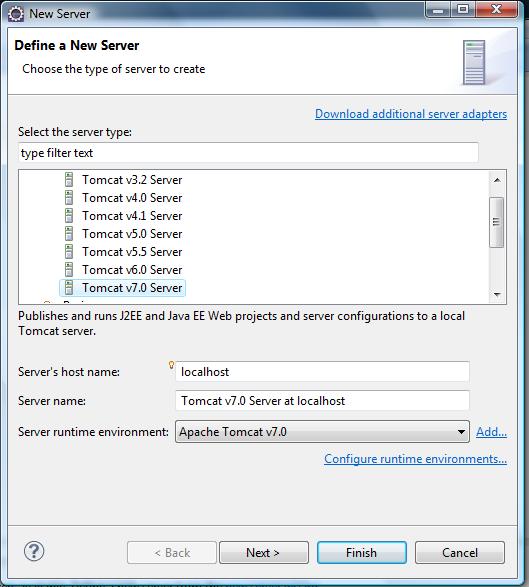Minimize the New Server window
The width and height of the screenshot is (529, 587).
pyautogui.click(x=438, y=9)
